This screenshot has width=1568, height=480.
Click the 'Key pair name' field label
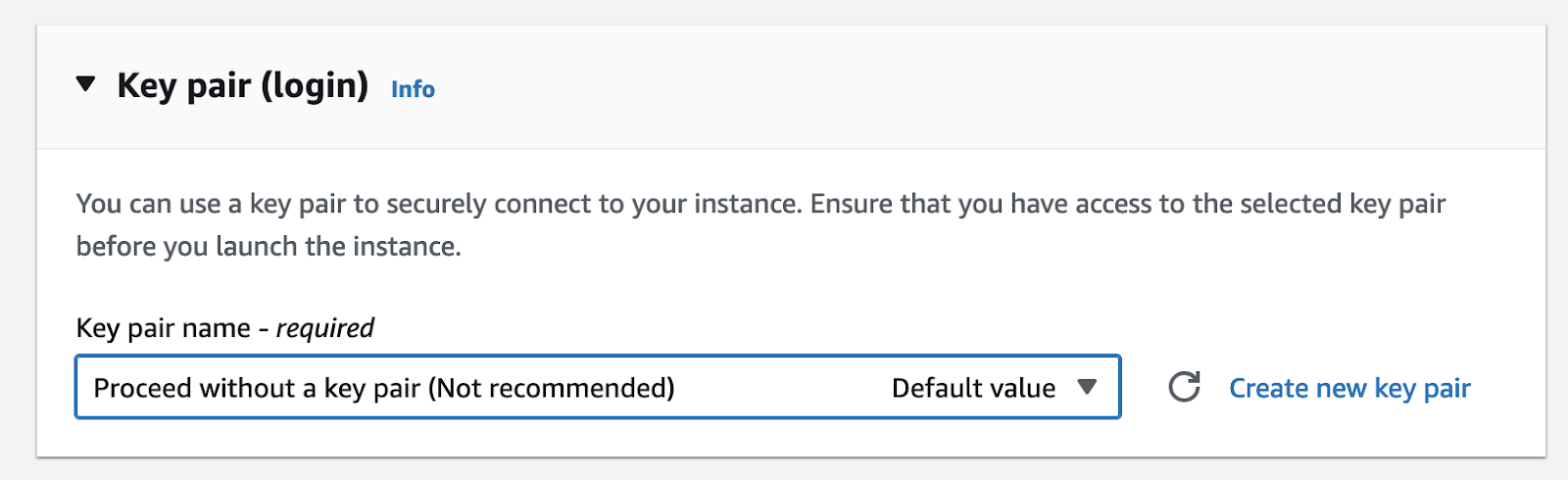[163, 328]
